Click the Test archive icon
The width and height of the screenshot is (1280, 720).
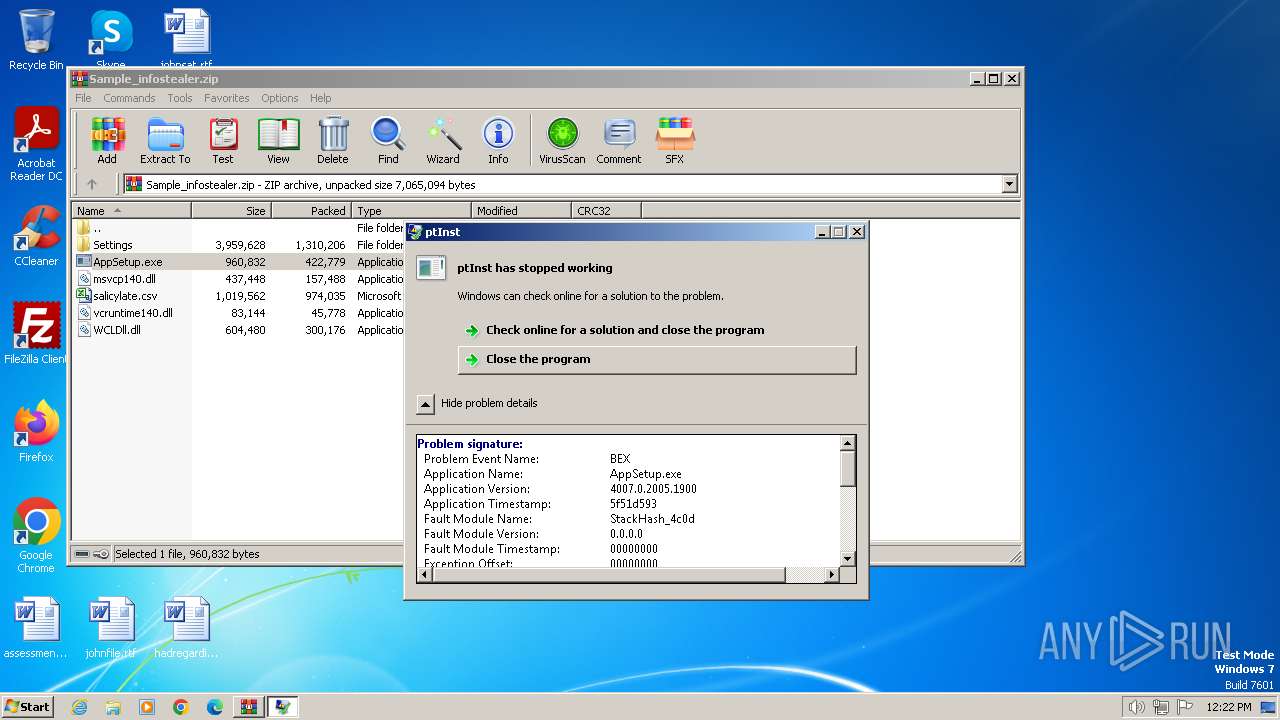223,141
